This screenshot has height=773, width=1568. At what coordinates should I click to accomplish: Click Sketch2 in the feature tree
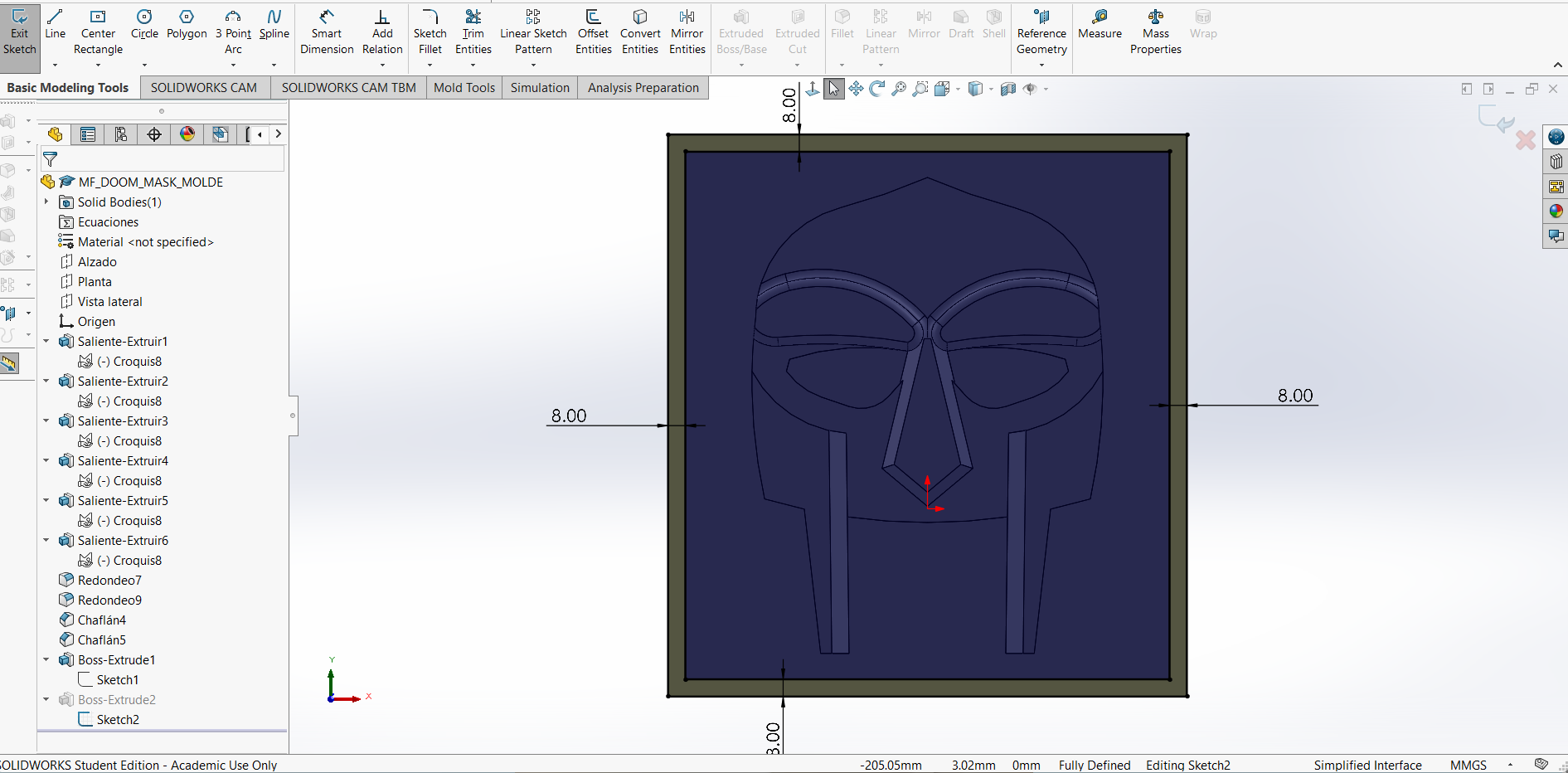coord(118,719)
